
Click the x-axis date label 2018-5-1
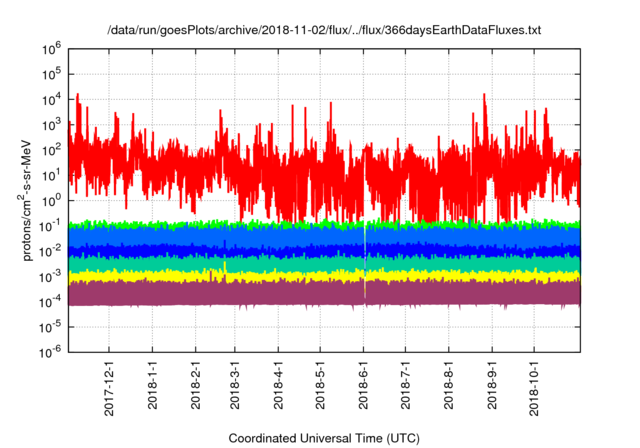tap(320, 384)
